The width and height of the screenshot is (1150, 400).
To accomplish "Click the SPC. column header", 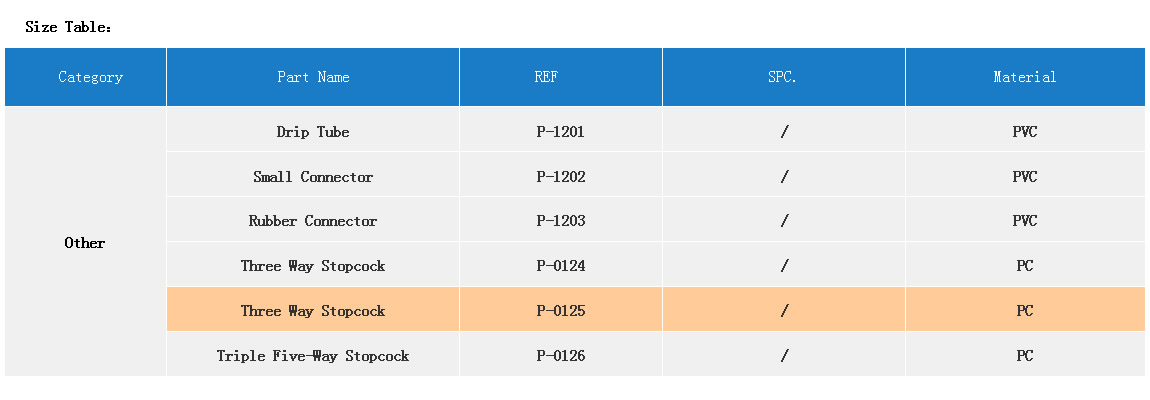I will click(x=783, y=77).
